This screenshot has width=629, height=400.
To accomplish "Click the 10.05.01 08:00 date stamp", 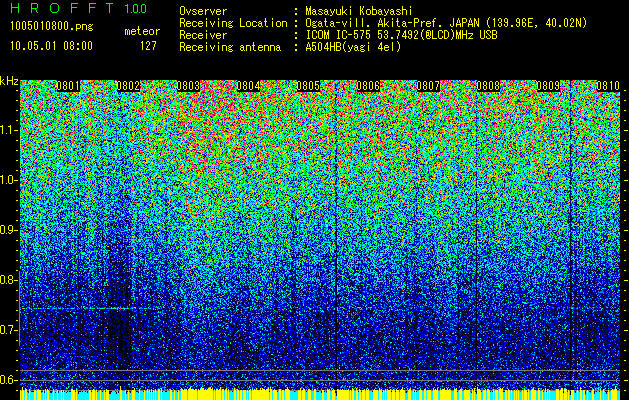I will [50, 46].
